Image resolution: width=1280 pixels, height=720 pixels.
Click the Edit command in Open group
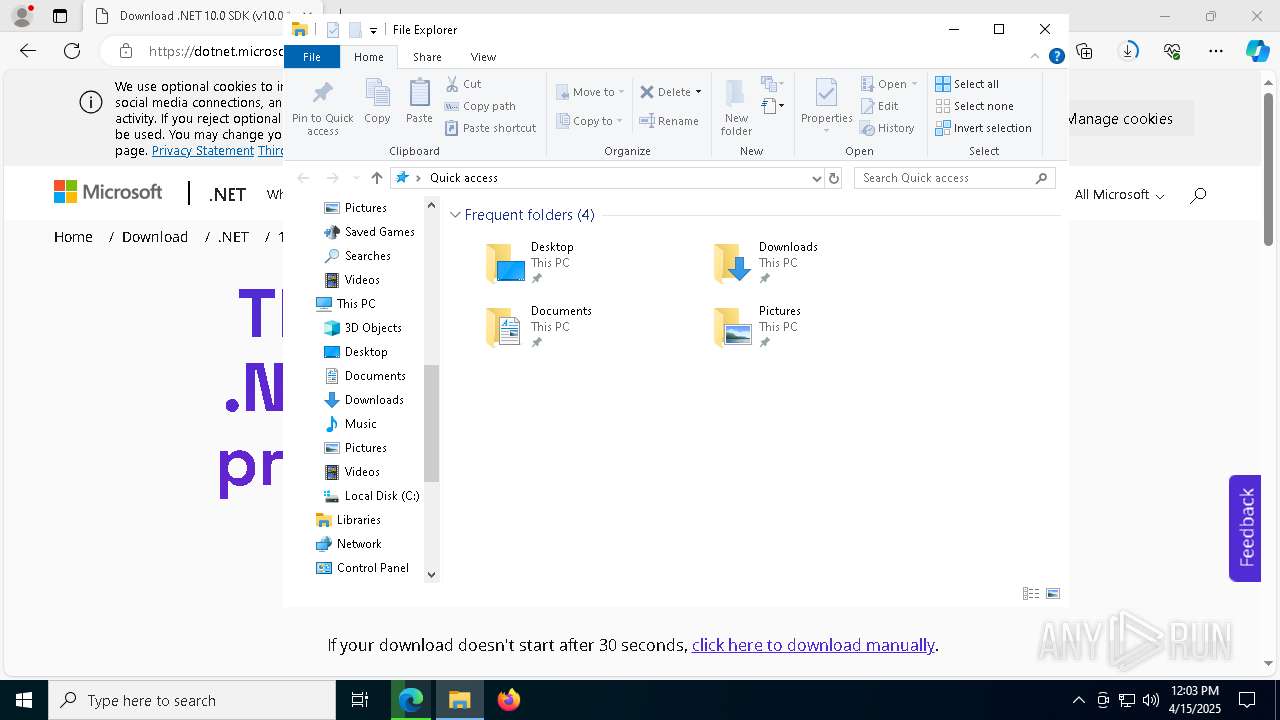tap(880, 106)
